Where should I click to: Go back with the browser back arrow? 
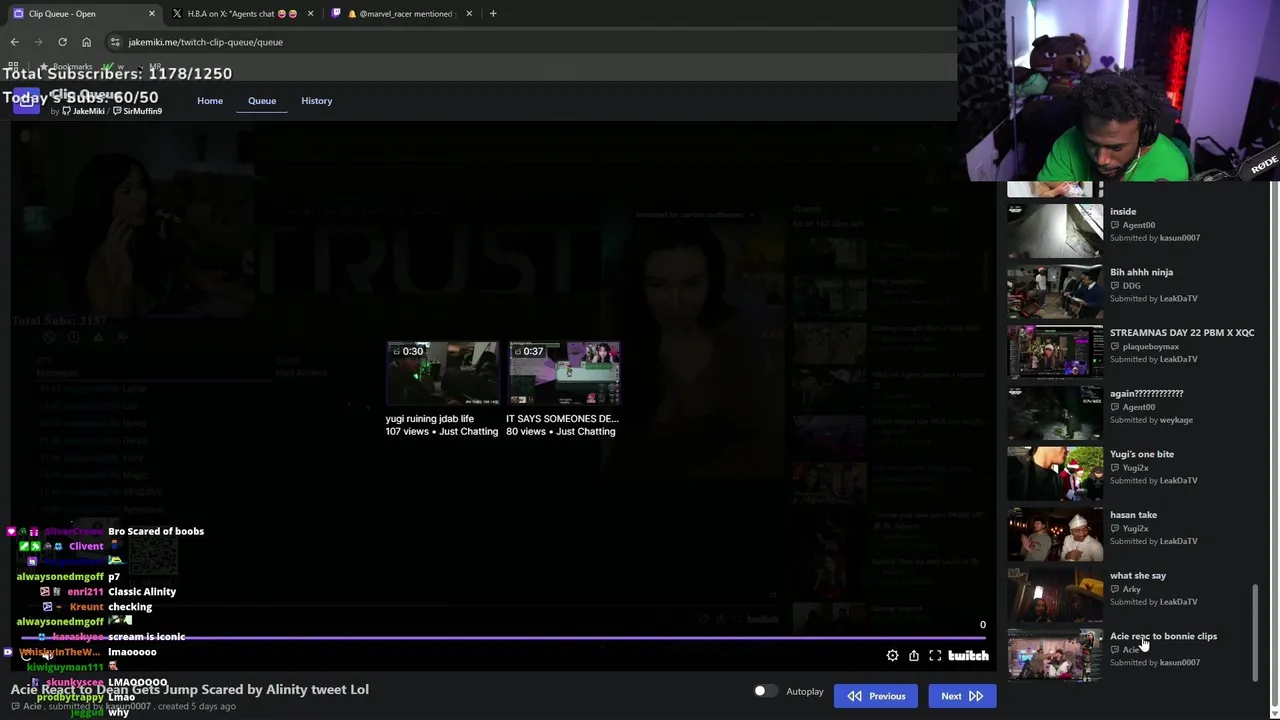(x=14, y=42)
